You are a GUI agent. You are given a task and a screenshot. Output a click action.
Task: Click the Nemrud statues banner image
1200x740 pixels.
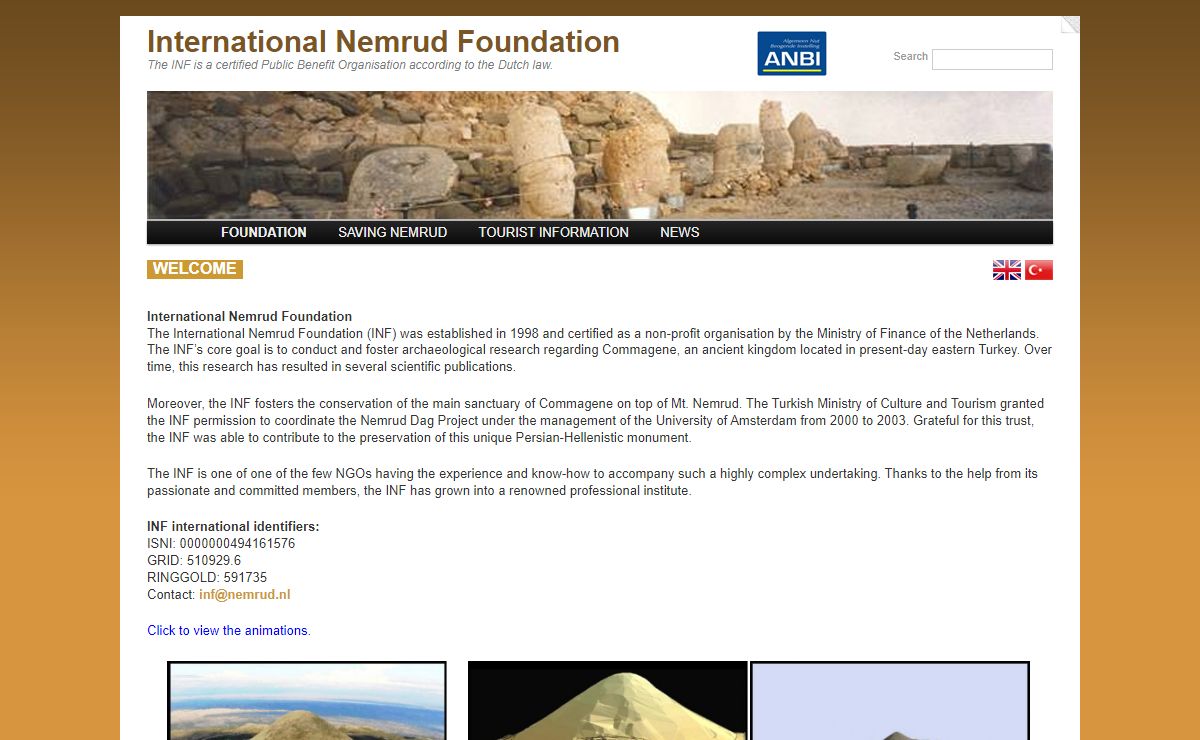coord(600,155)
